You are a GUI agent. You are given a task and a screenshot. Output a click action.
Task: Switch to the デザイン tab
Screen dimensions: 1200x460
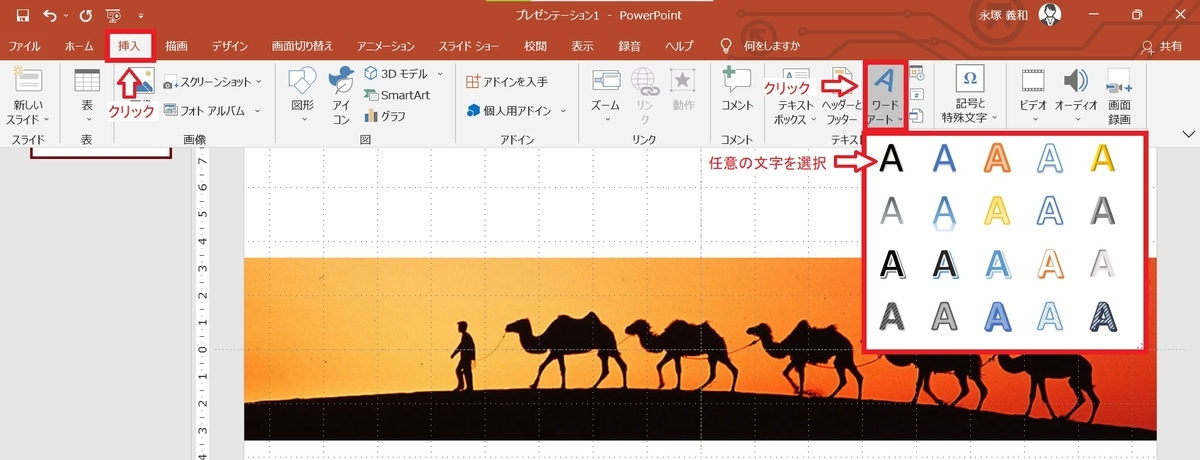point(230,46)
